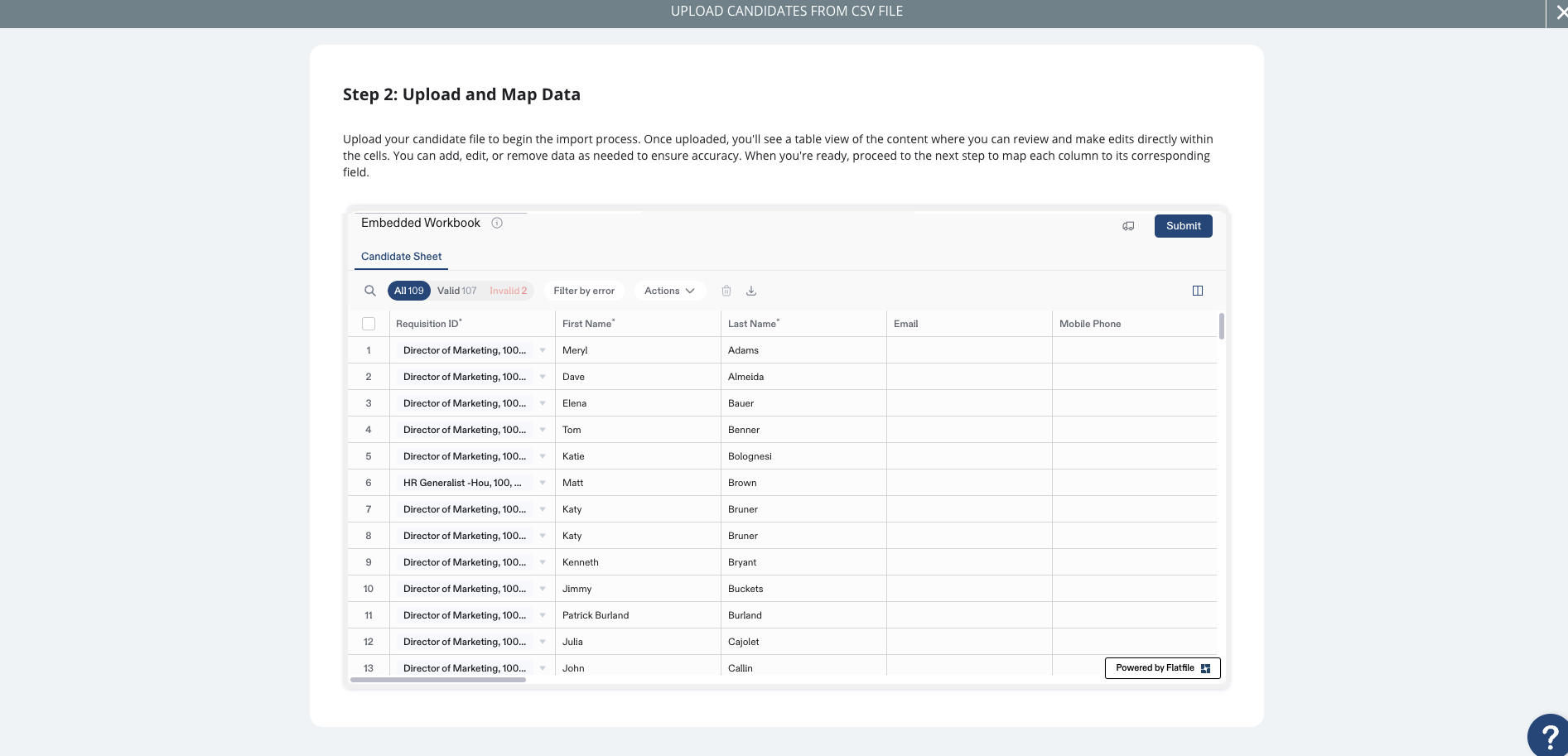Open requisition dropdown for row 1 Meryl
The image size is (1568, 756).
tap(543, 350)
